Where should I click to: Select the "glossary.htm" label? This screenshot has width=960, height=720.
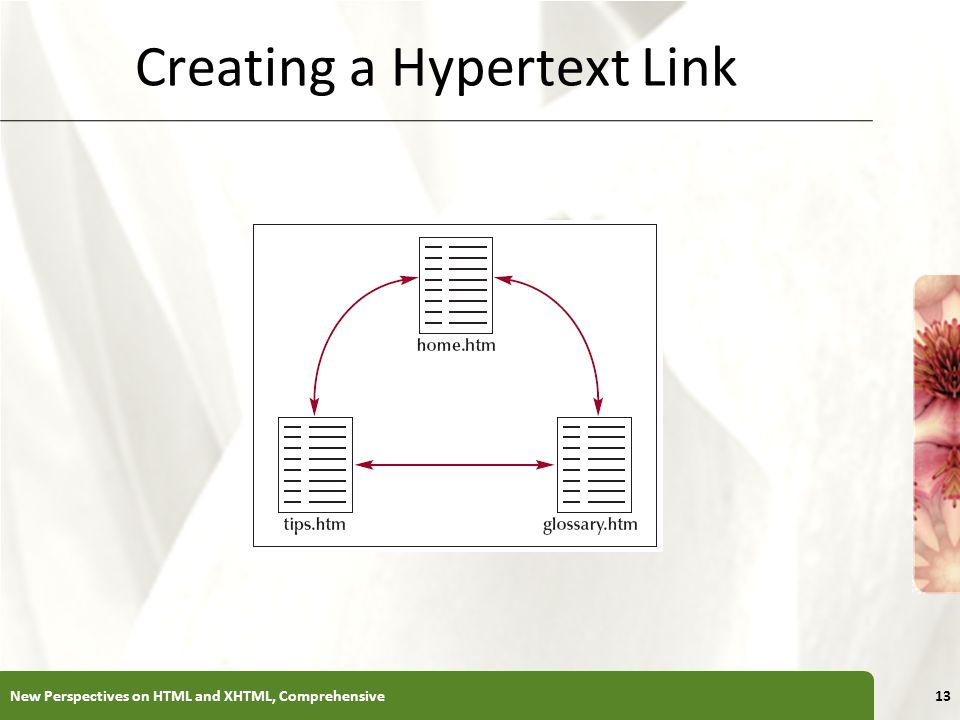590,525
